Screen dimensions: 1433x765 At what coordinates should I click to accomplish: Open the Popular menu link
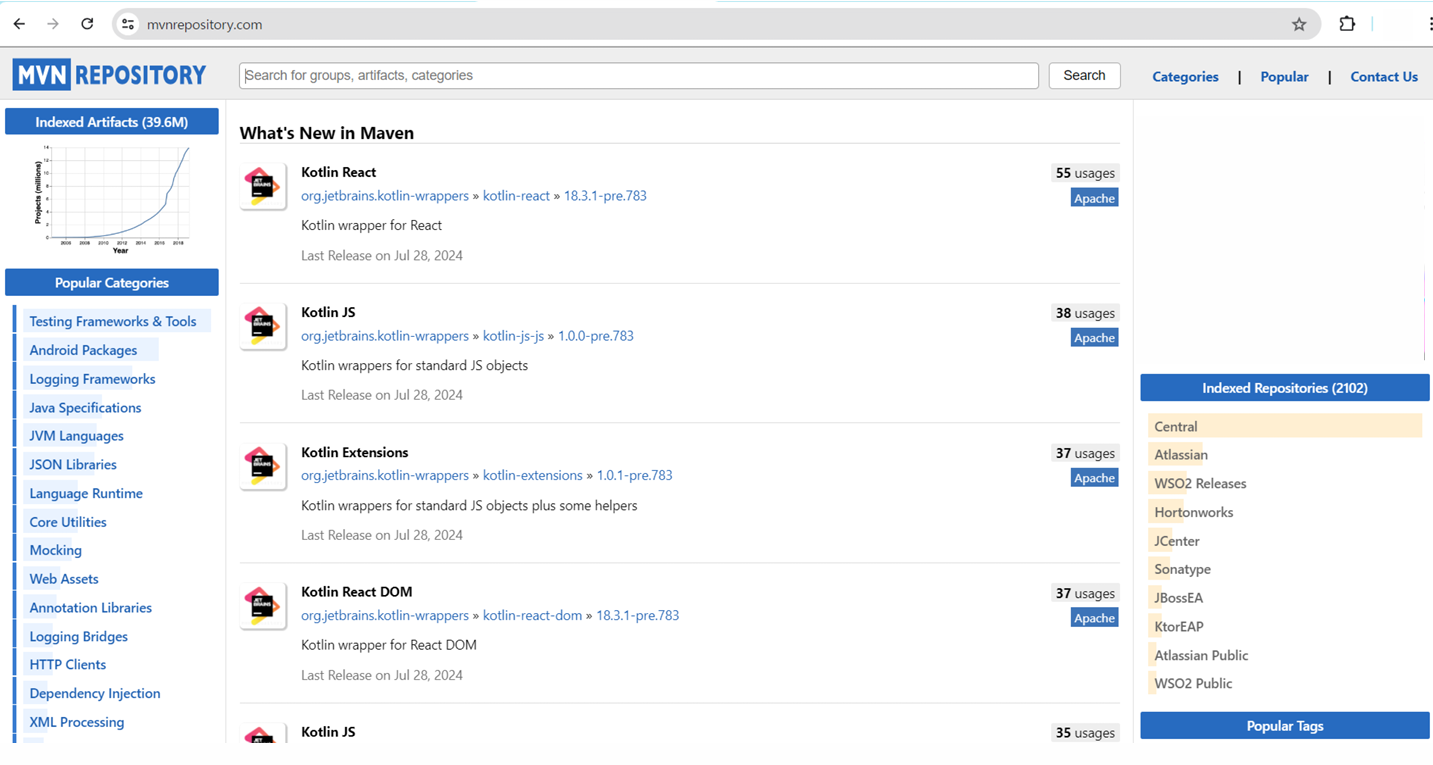tap(1284, 76)
